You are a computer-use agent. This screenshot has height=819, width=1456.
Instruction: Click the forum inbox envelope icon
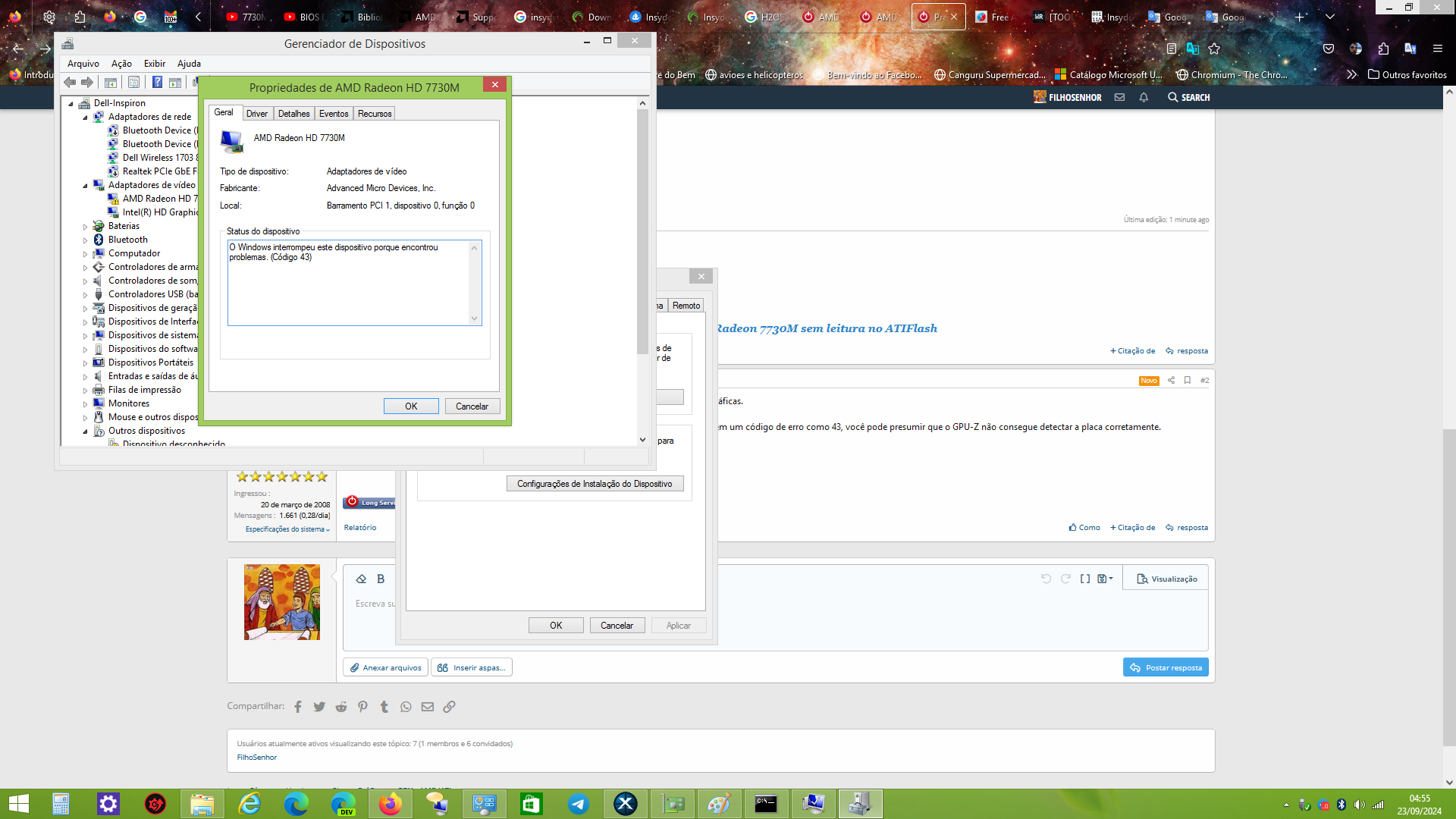1119,97
